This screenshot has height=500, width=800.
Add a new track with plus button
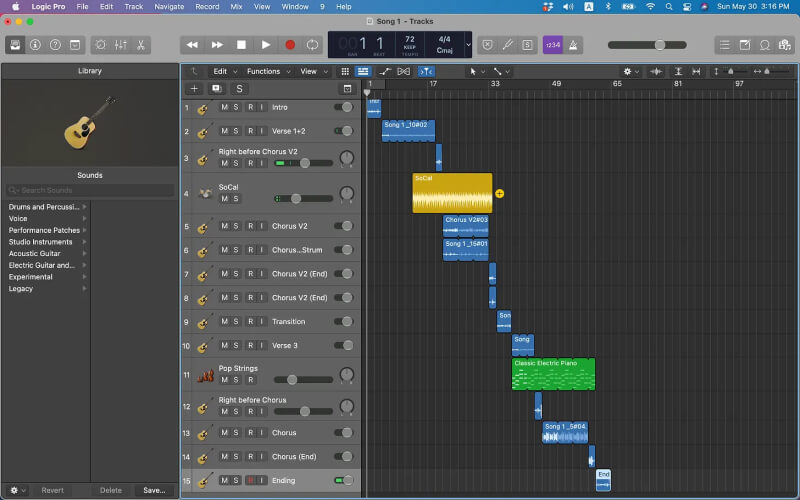pos(194,89)
